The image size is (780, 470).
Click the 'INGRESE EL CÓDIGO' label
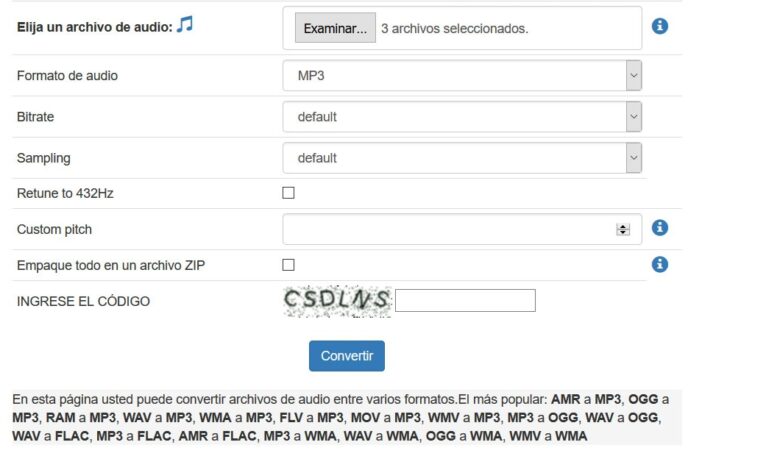tap(83, 301)
